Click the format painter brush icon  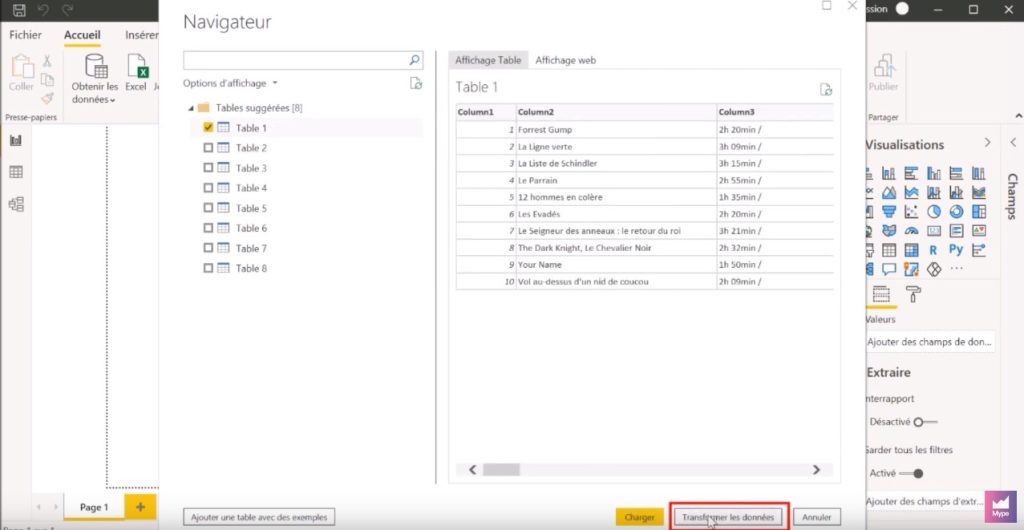47,98
